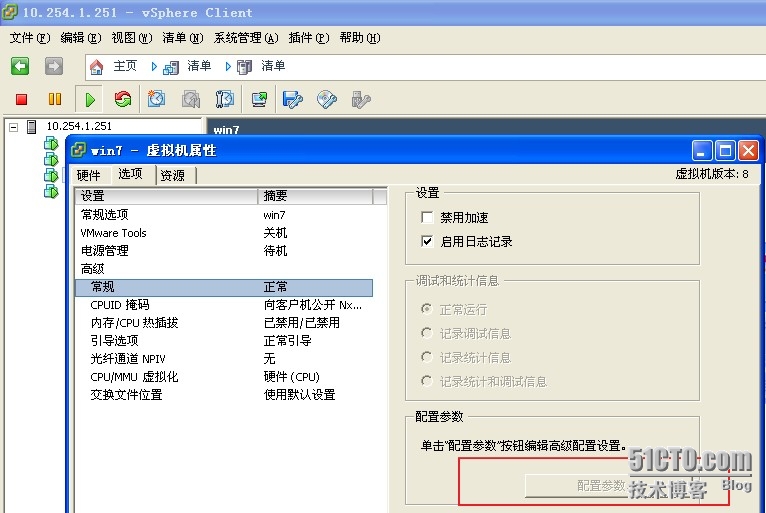Select the highlighted 常规 advanced row

pos(224,287)
